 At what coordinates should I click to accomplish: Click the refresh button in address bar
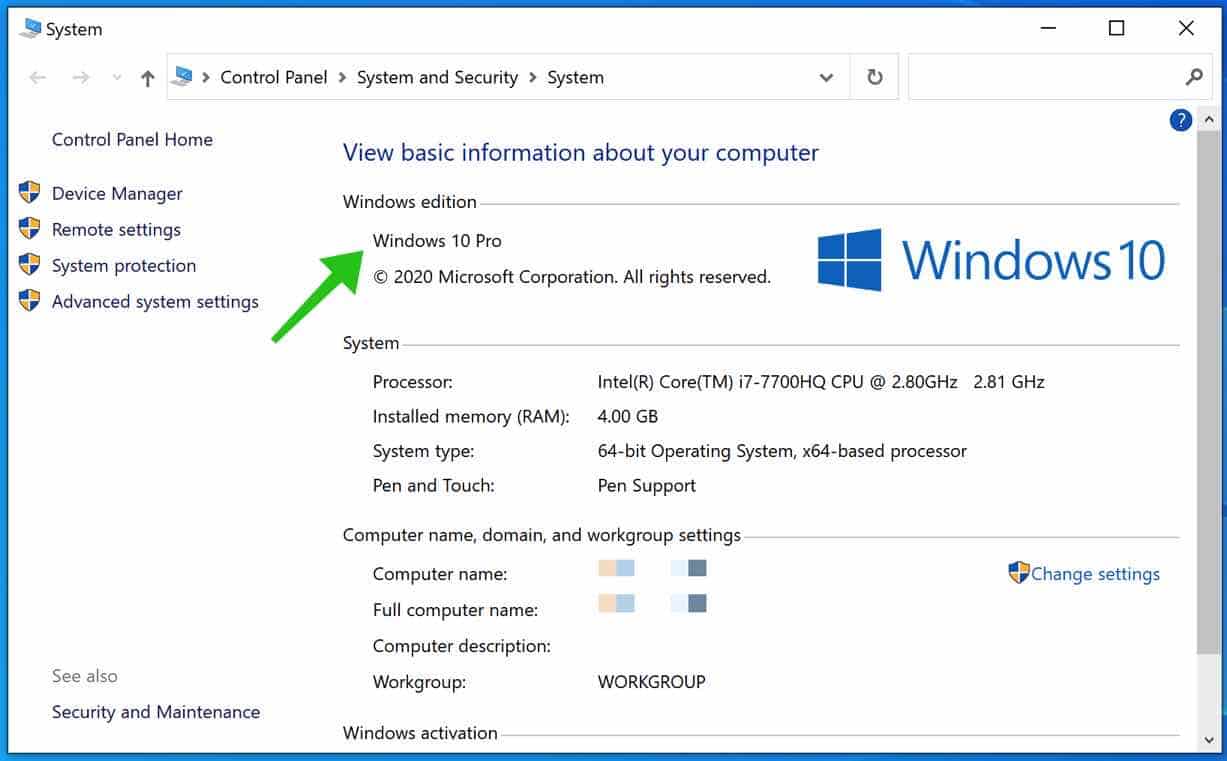(875, 77)
